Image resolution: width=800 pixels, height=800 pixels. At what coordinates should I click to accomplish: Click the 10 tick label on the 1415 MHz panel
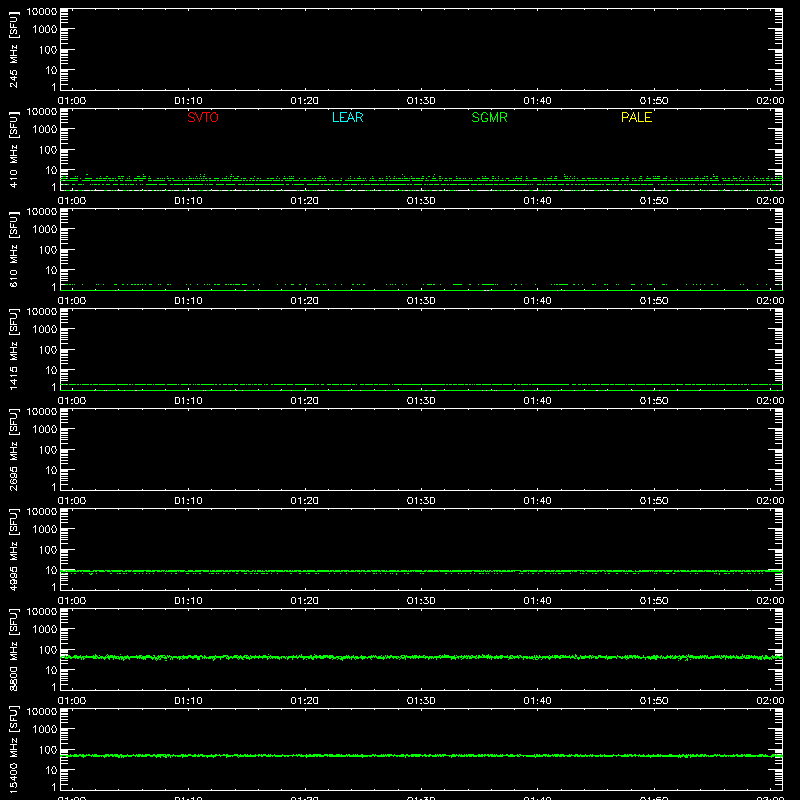(x=51, y=370)
